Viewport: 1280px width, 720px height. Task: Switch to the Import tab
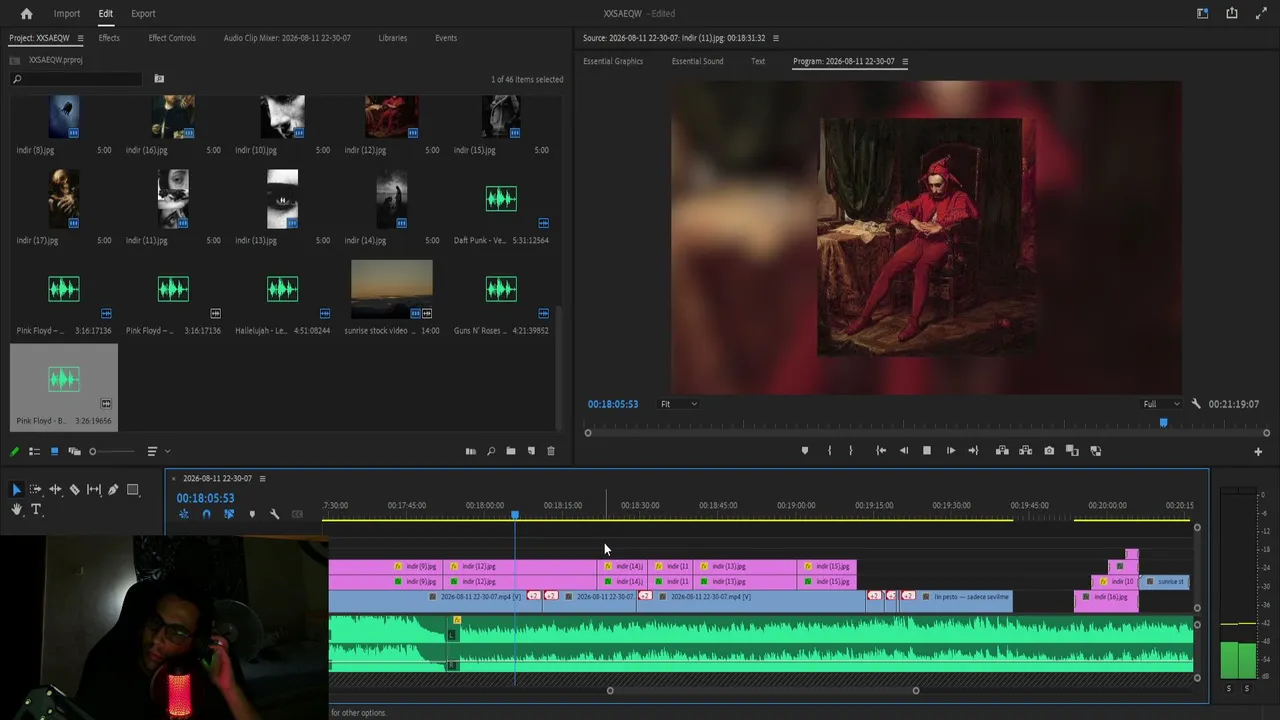point(67,13)
